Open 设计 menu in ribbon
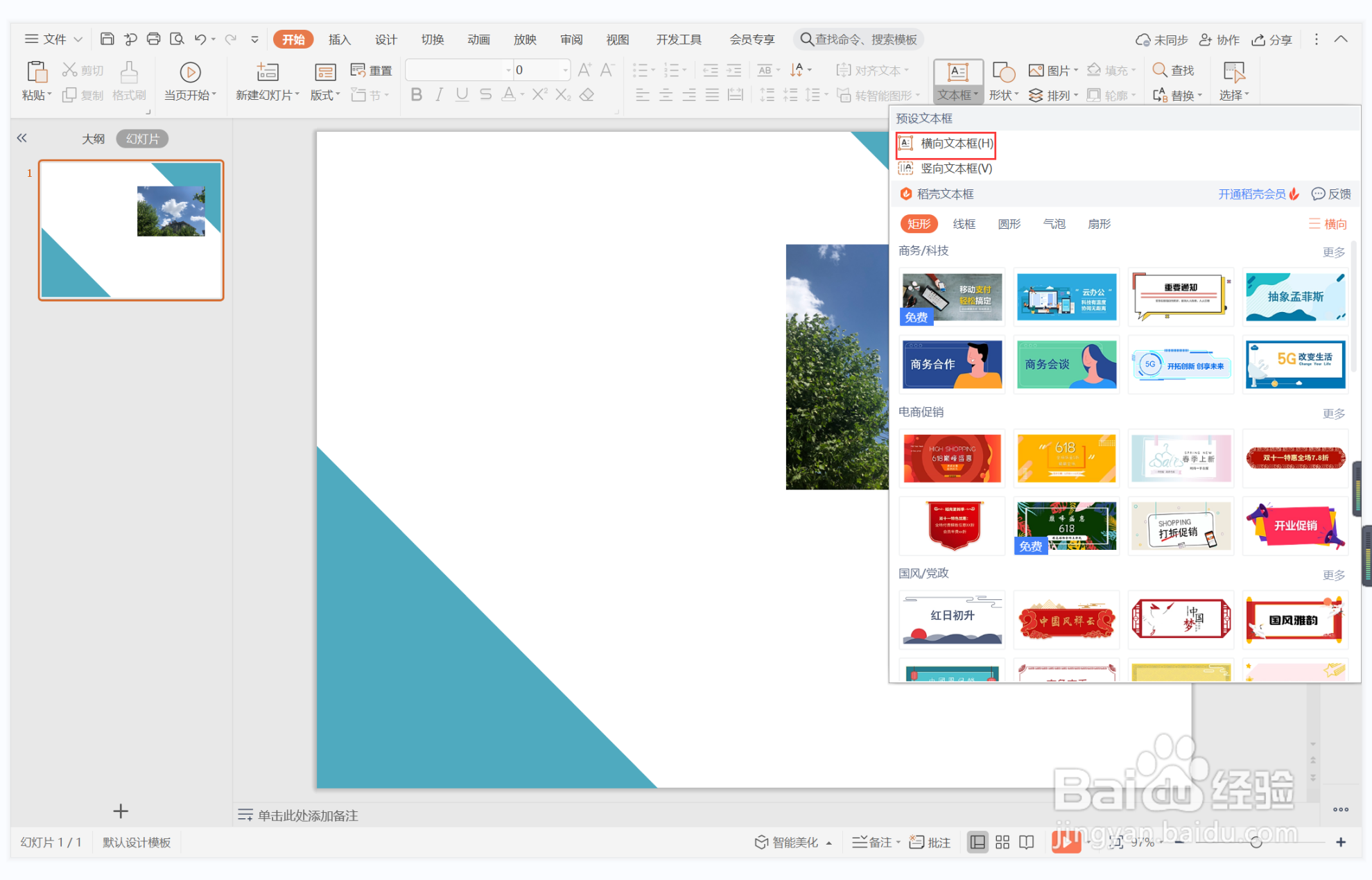Screen dimensions: 1372x880 coord(386,40)
